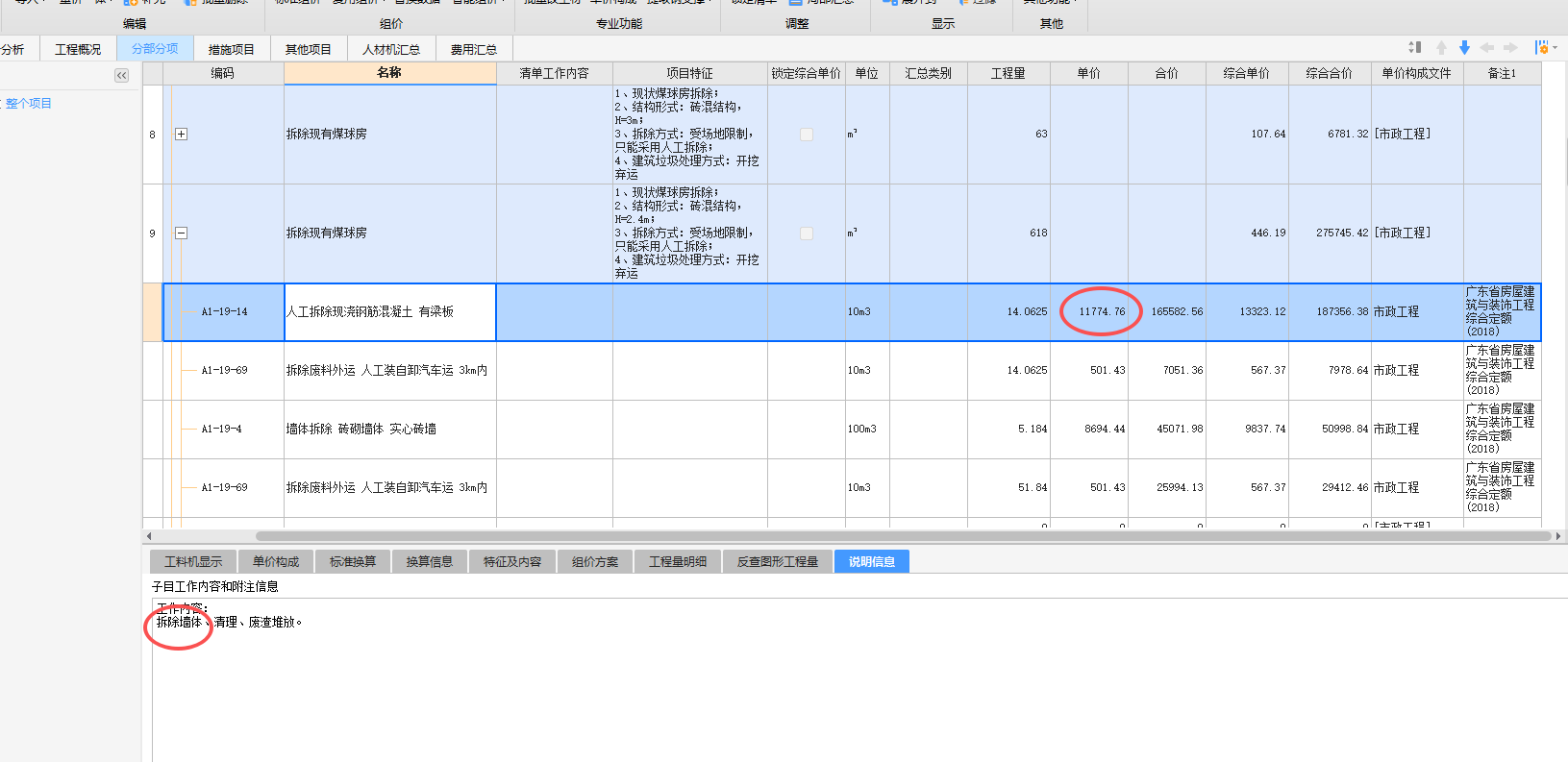Open the 单价构成 bottom tab
1568x762 pixels.
coord(276,561)
